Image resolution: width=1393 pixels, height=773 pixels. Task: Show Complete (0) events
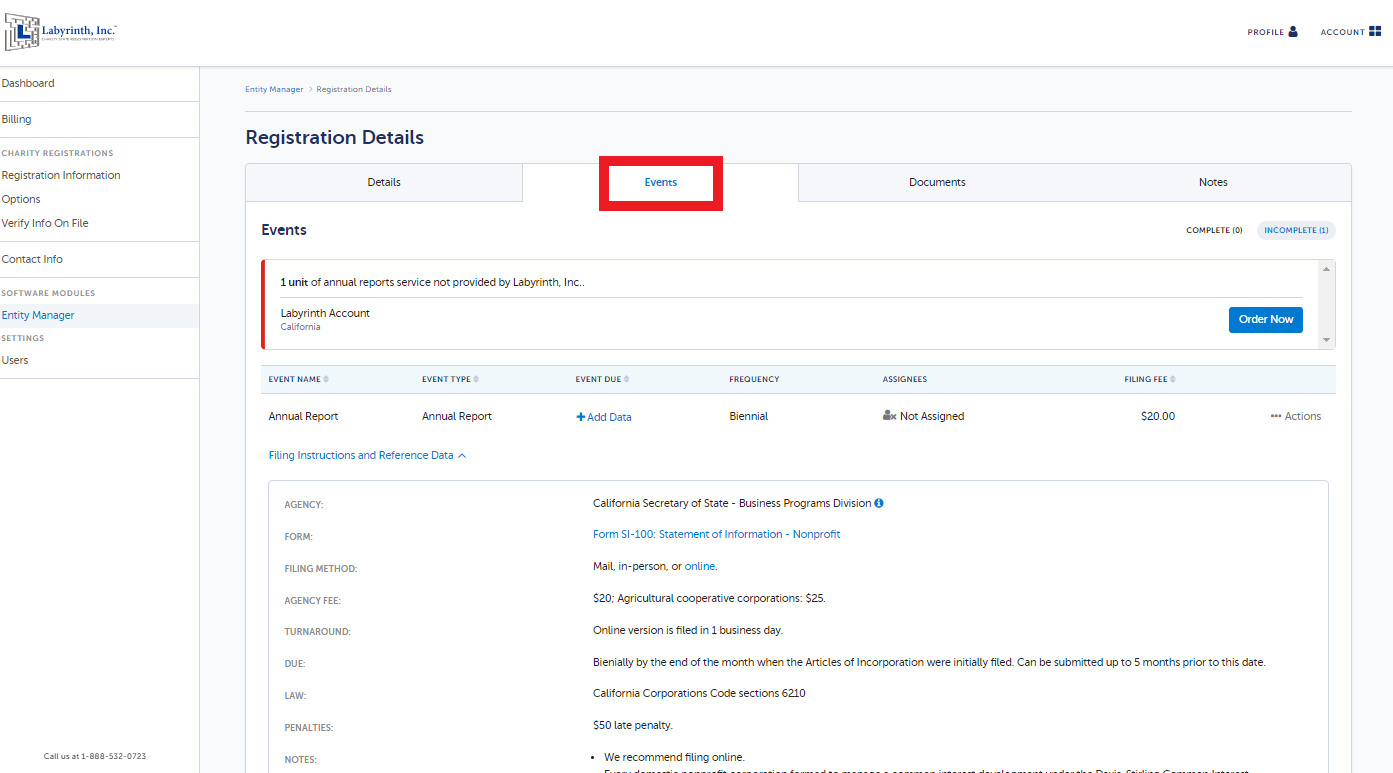click(x=1214, y=230)
